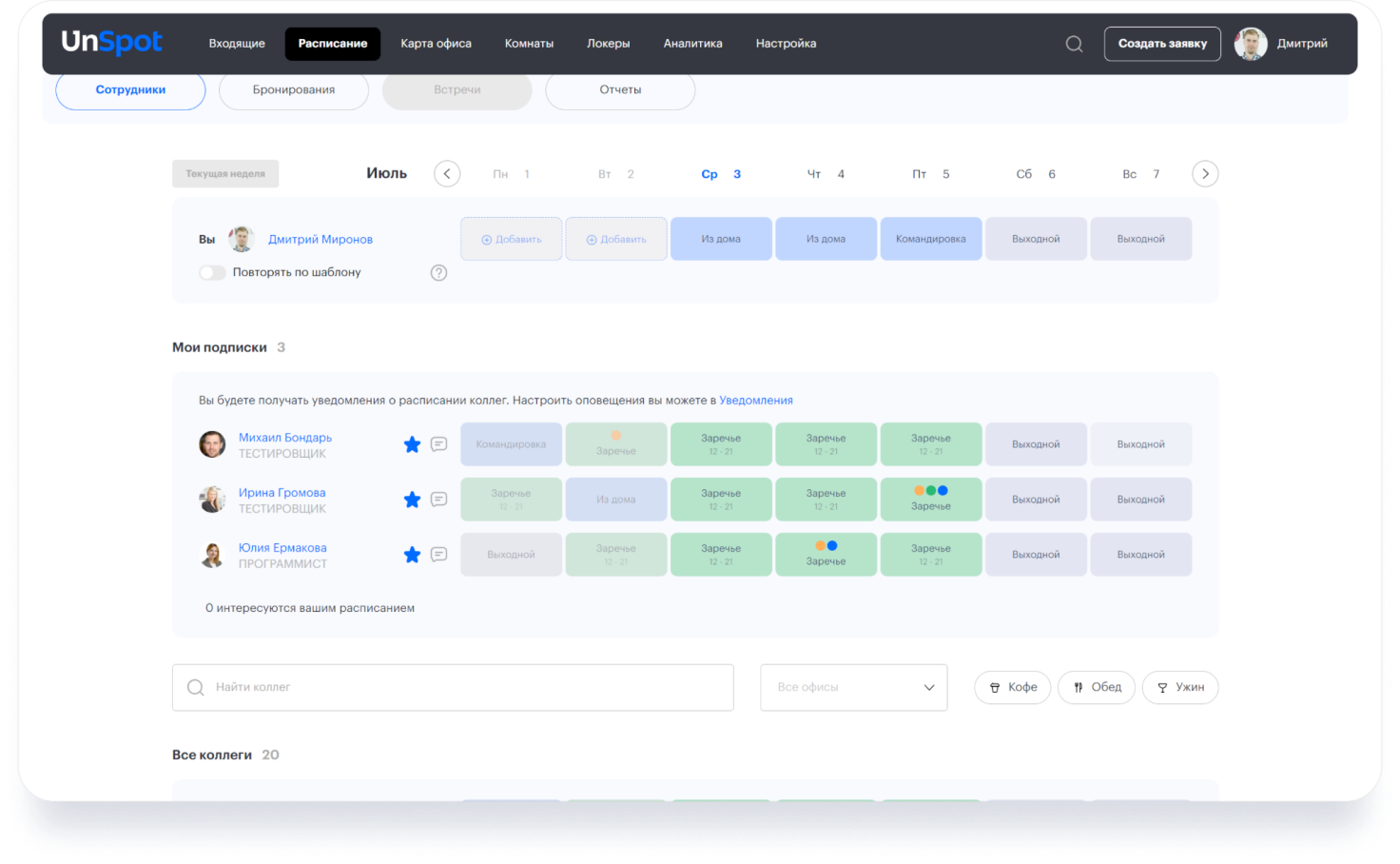
Task: Open chat icon for Ирина Громова
Action: tap(438, 500)
